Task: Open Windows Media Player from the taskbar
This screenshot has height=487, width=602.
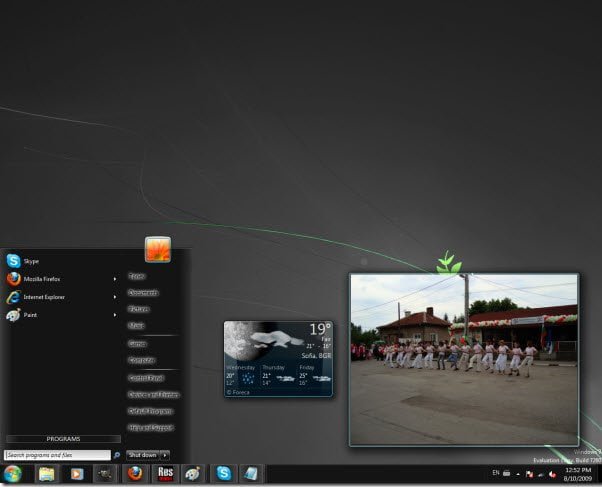Action: [x=77, y=474]
